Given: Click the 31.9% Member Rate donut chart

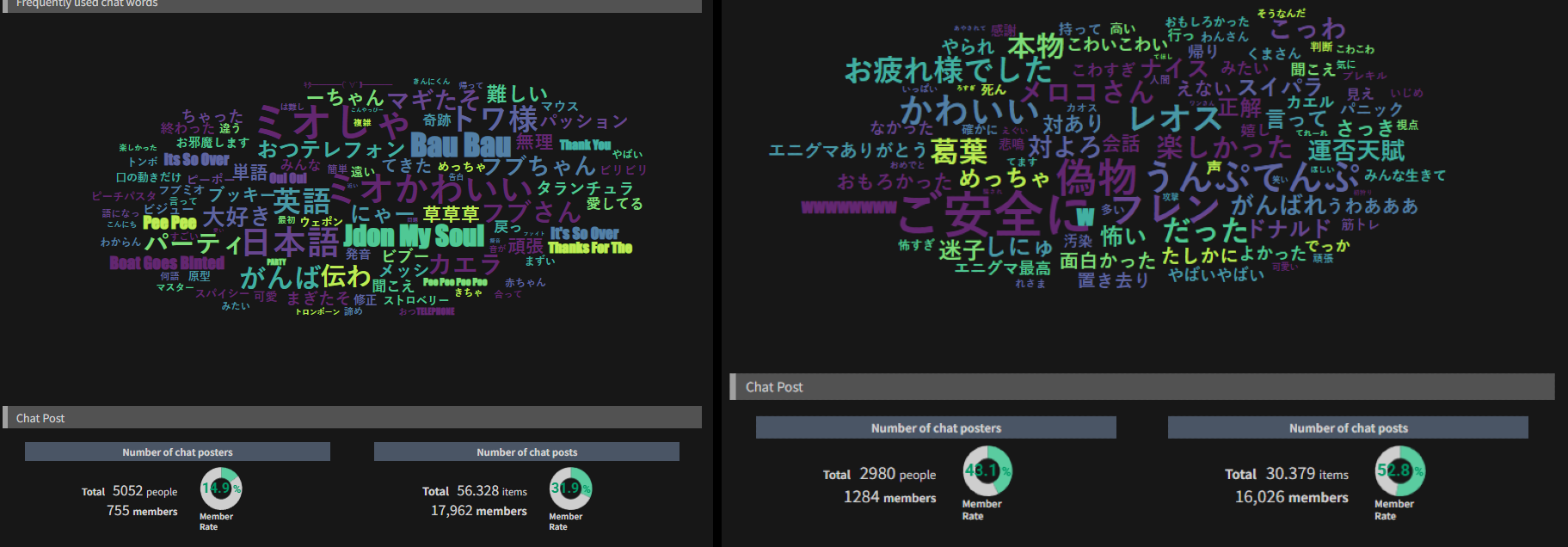Looking at the screenshot, I should (570, 489).
